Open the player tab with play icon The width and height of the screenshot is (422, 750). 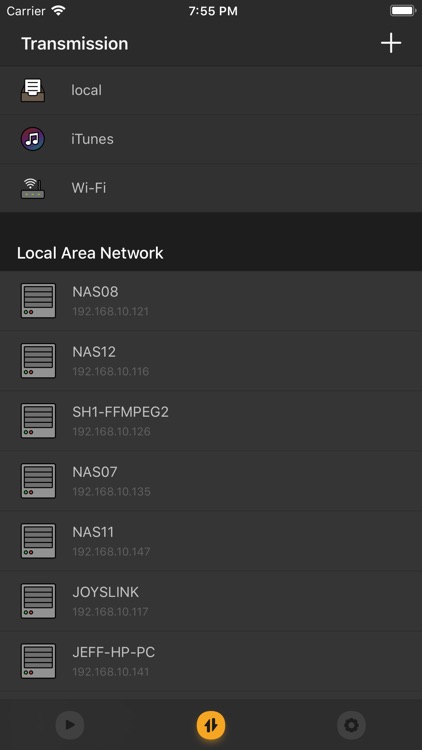[70, 725]
